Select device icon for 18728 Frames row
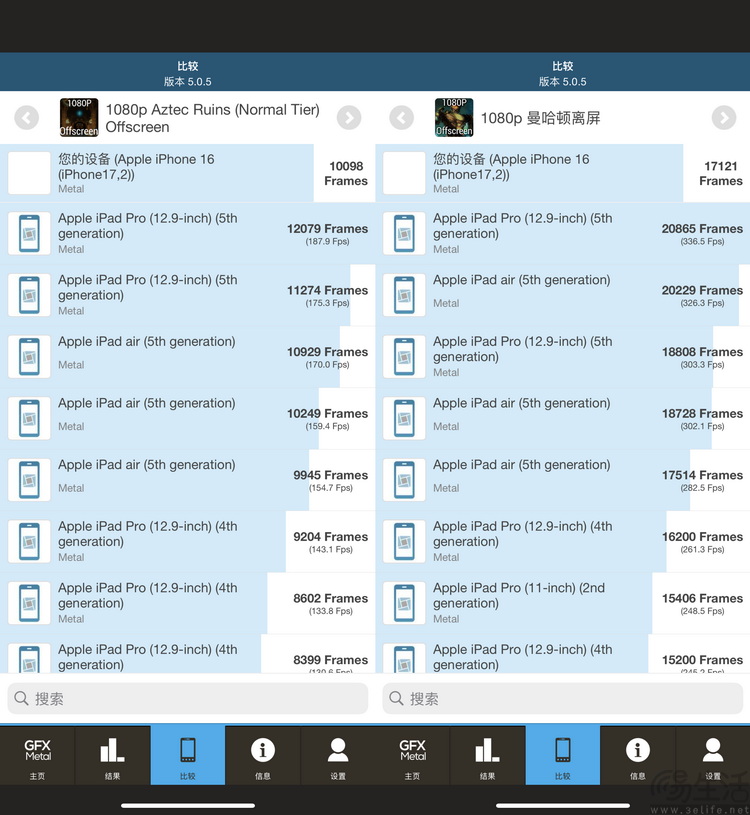 [404, 418]
